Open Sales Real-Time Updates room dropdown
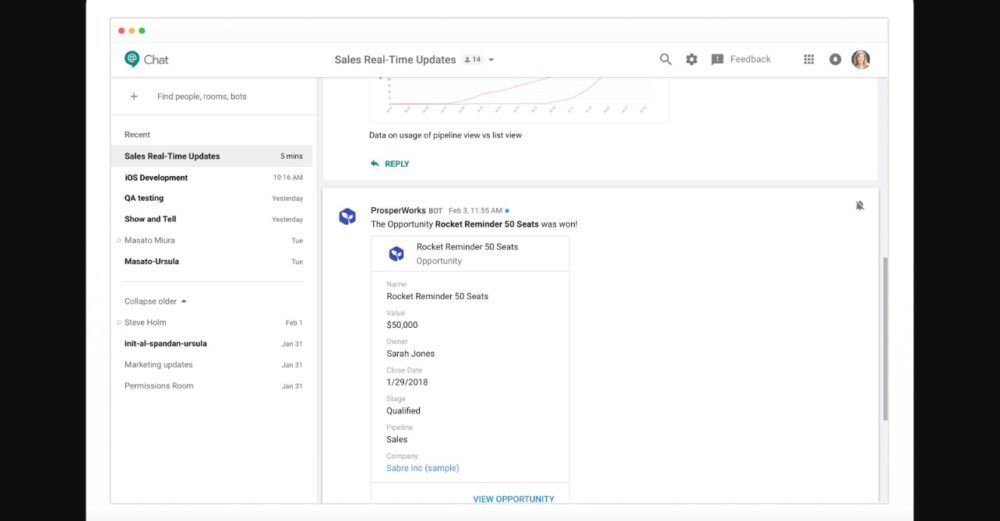1000x521 pixels. click(491, 60)
